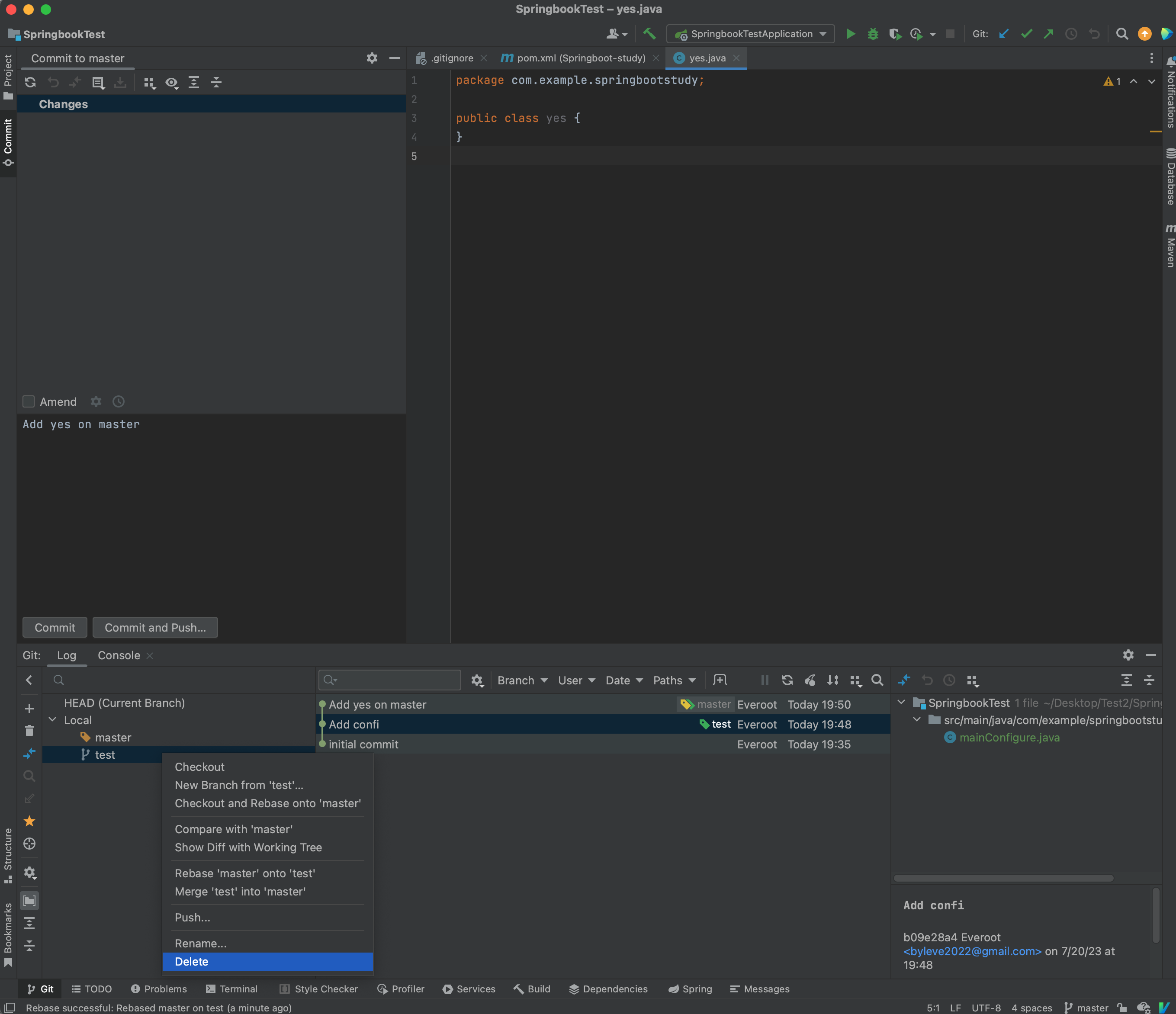The image size is (1176, 1014).
Task: Open the Paths filter dropdown
Action: (674, 680)
